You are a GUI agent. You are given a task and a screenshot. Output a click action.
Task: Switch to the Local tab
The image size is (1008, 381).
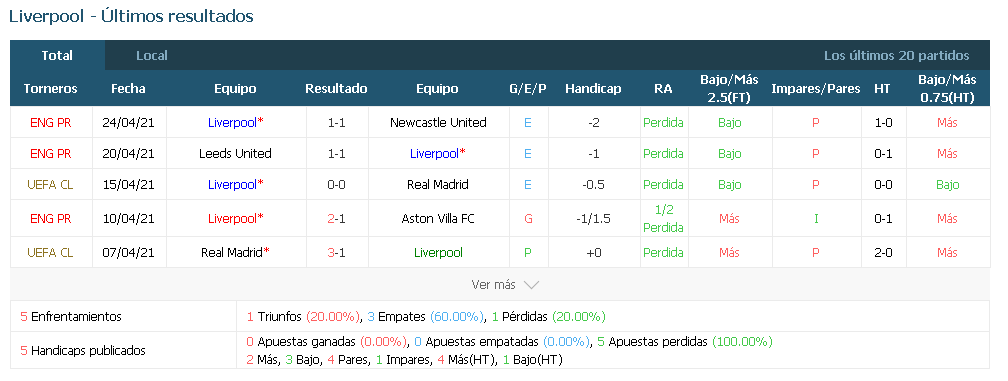coord(152,56)
